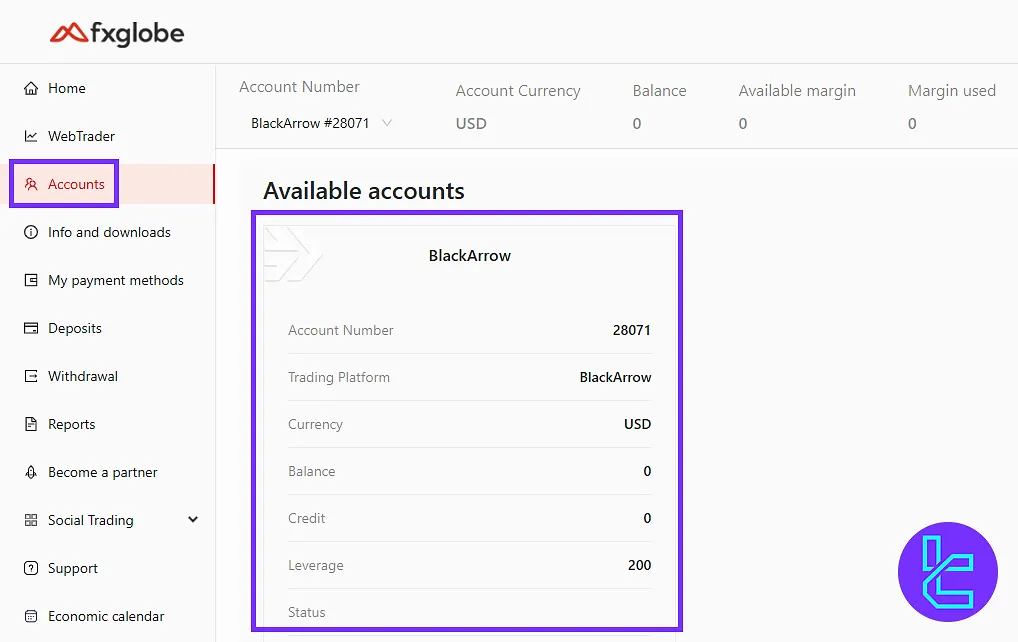The height and width of the screenshot is (642, 1018).
Task: Open the Deposits page link
Action: point(75,328)
